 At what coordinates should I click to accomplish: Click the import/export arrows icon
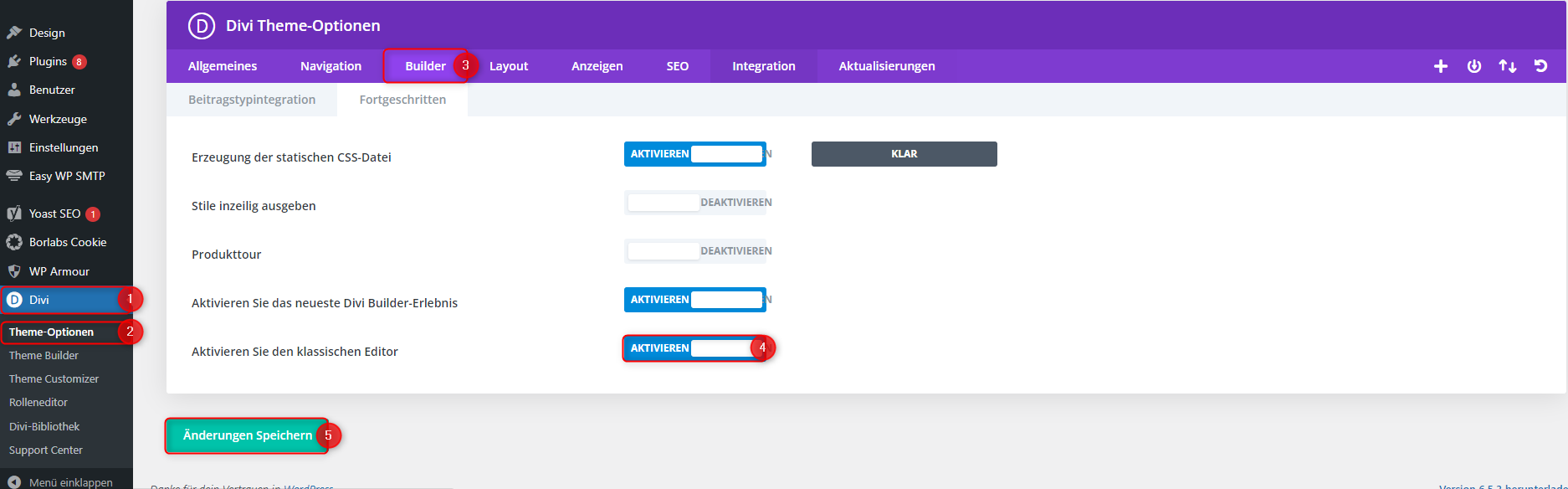click(x=1507, y=66)
